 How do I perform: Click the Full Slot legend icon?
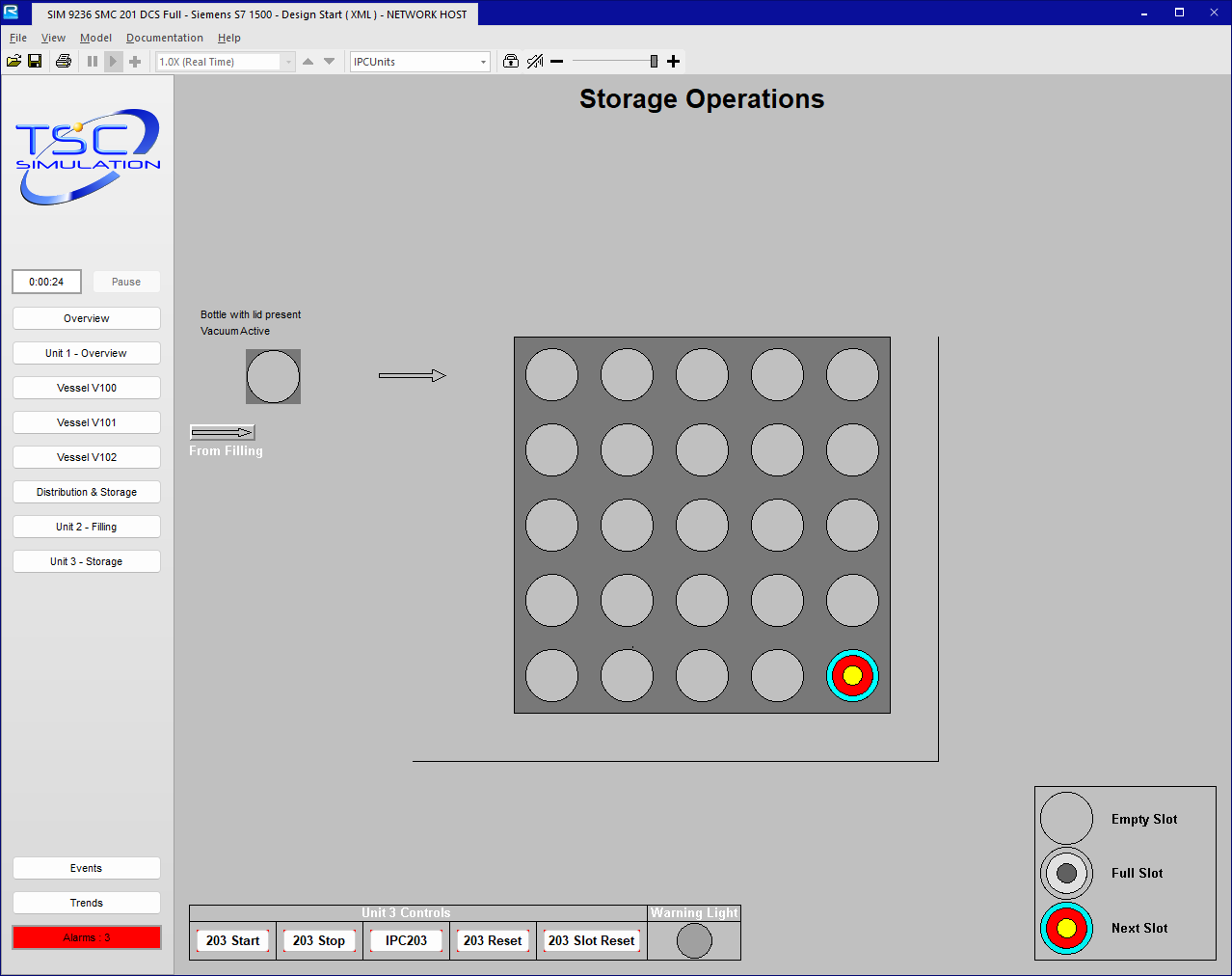(1066, 874)
